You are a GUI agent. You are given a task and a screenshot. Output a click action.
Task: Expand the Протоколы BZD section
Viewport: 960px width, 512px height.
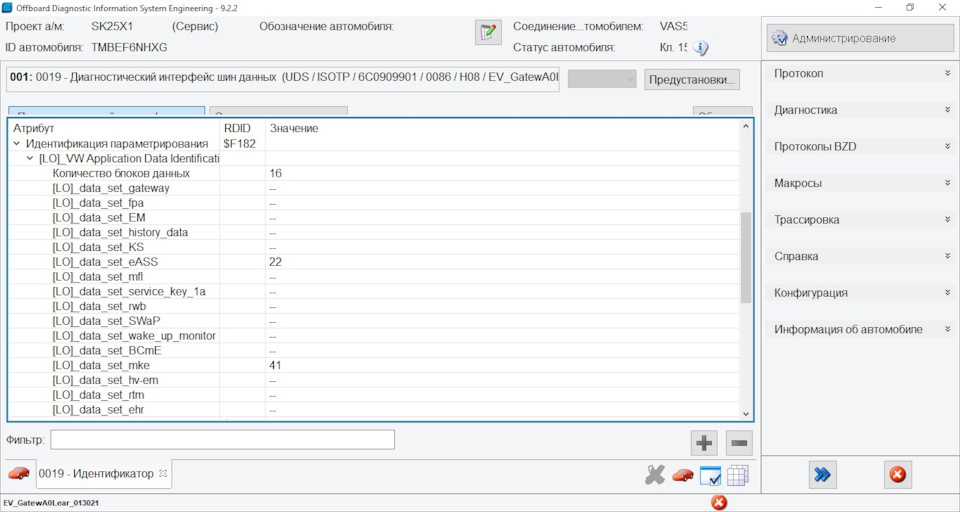860,146
